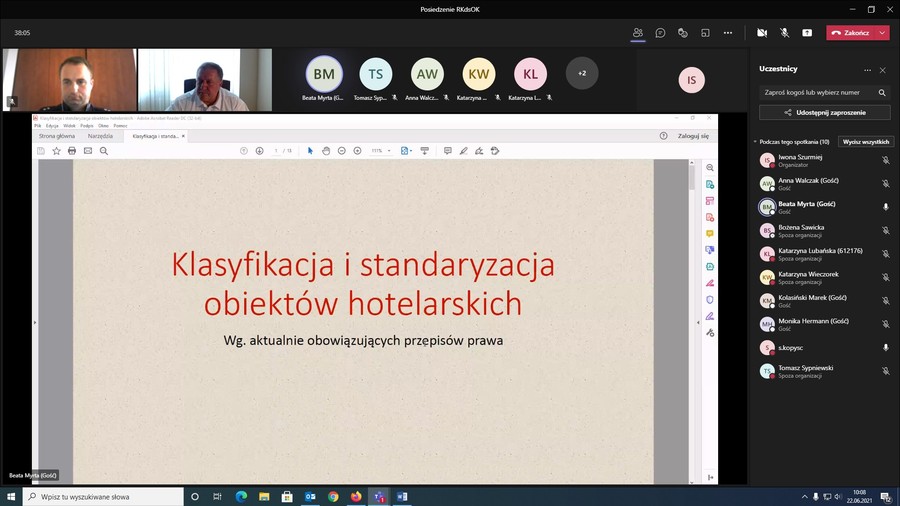The image size is (900, 506).
Task: Select Beata Myrta in participants list
Action: [x=806, y=207]
